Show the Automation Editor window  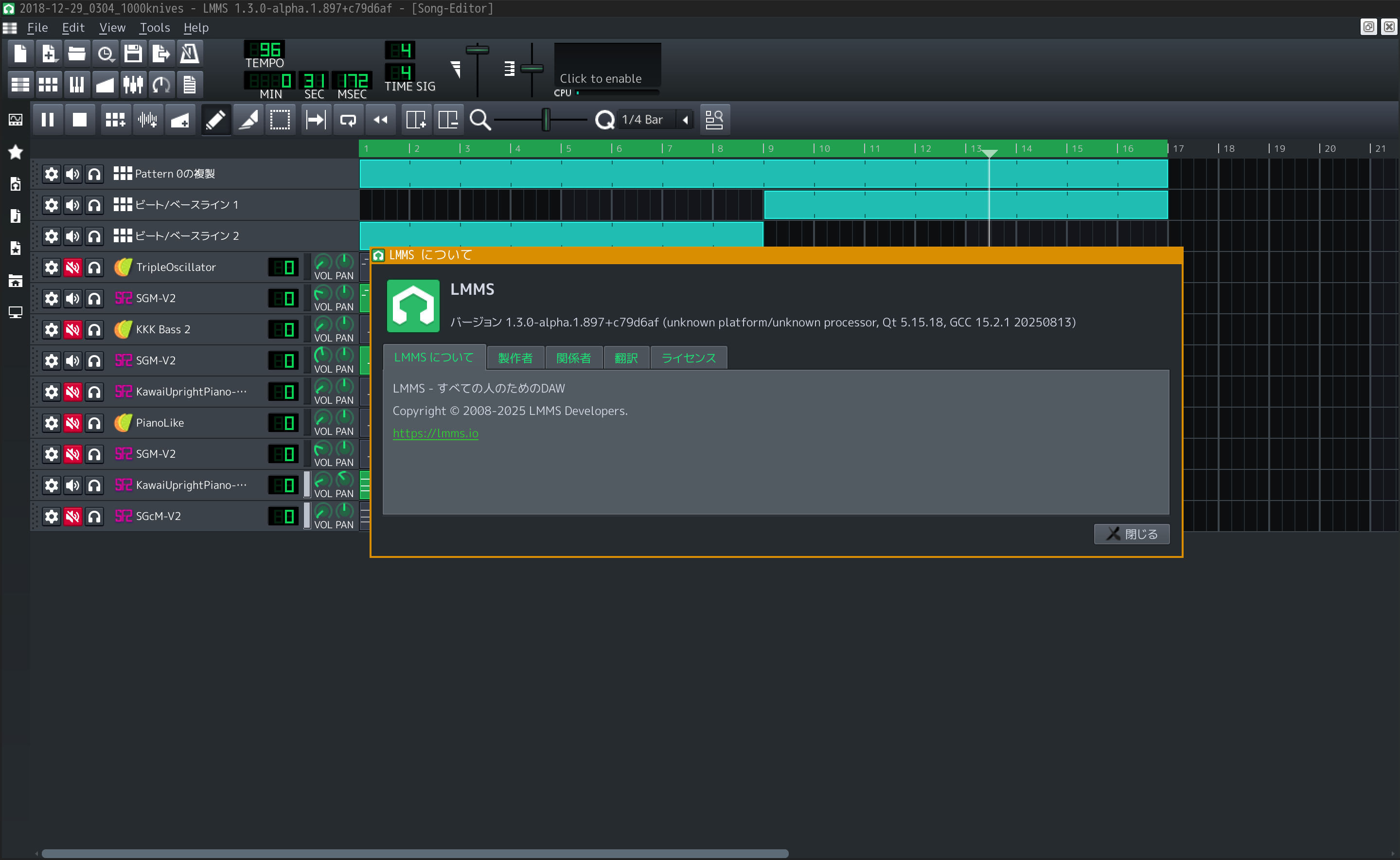pyautogui.click(x=105, y=85)
